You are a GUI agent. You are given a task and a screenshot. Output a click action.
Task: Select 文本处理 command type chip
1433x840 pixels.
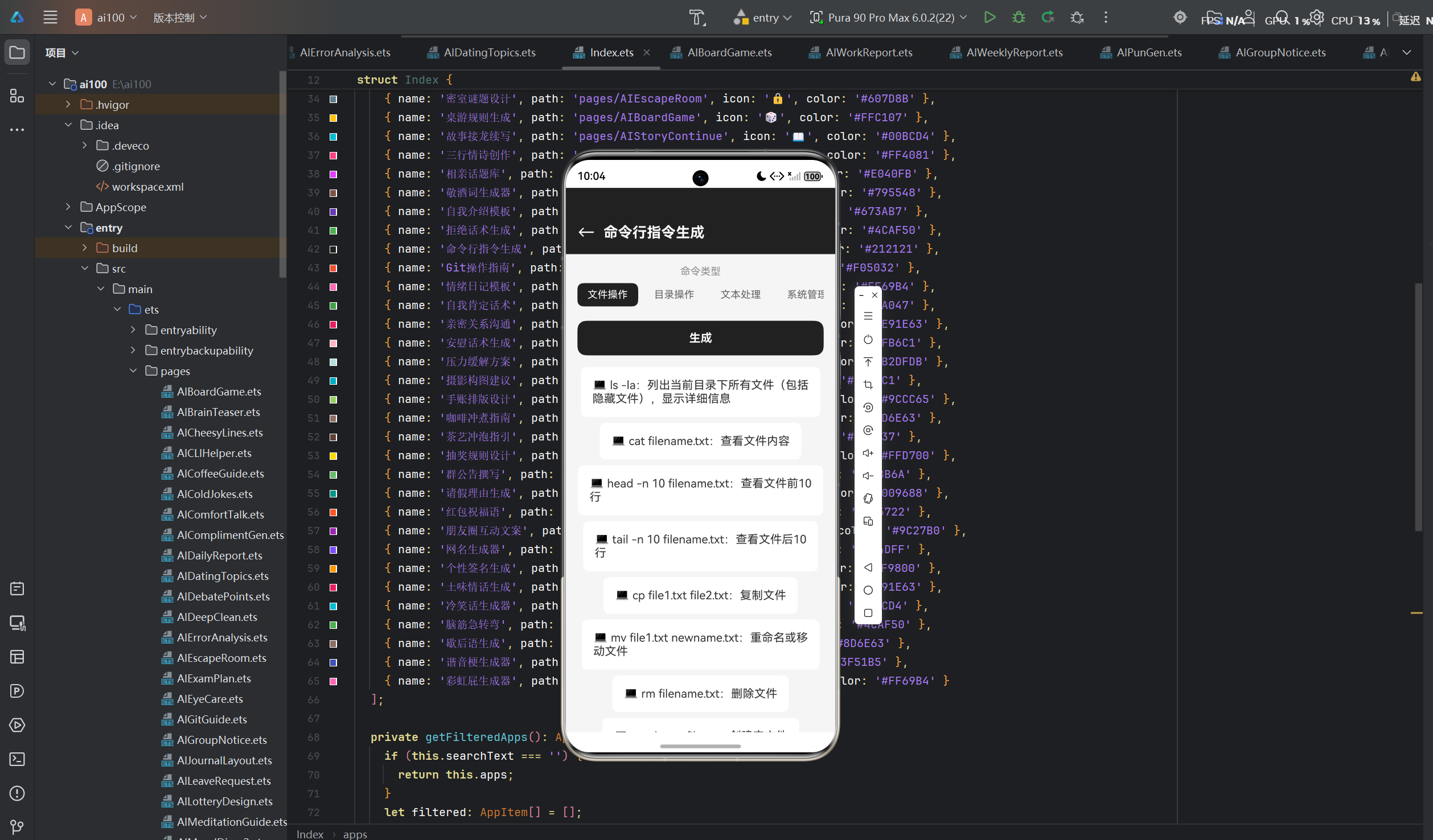click(741, 294)
